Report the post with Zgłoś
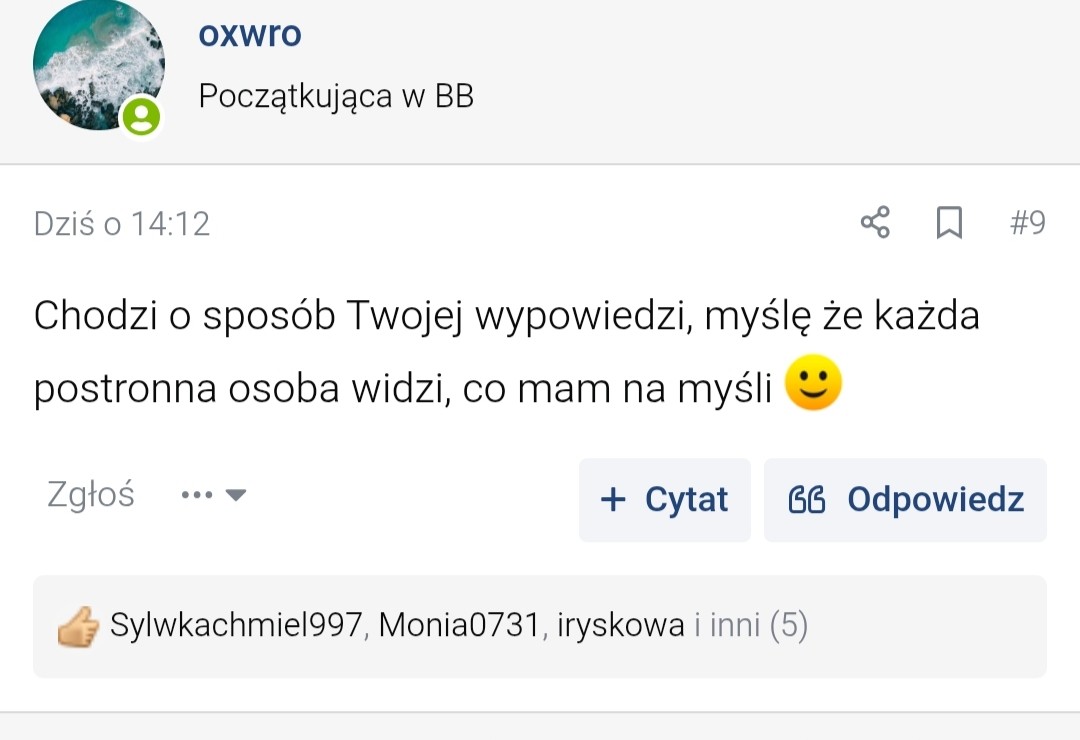 pos(90,494)
